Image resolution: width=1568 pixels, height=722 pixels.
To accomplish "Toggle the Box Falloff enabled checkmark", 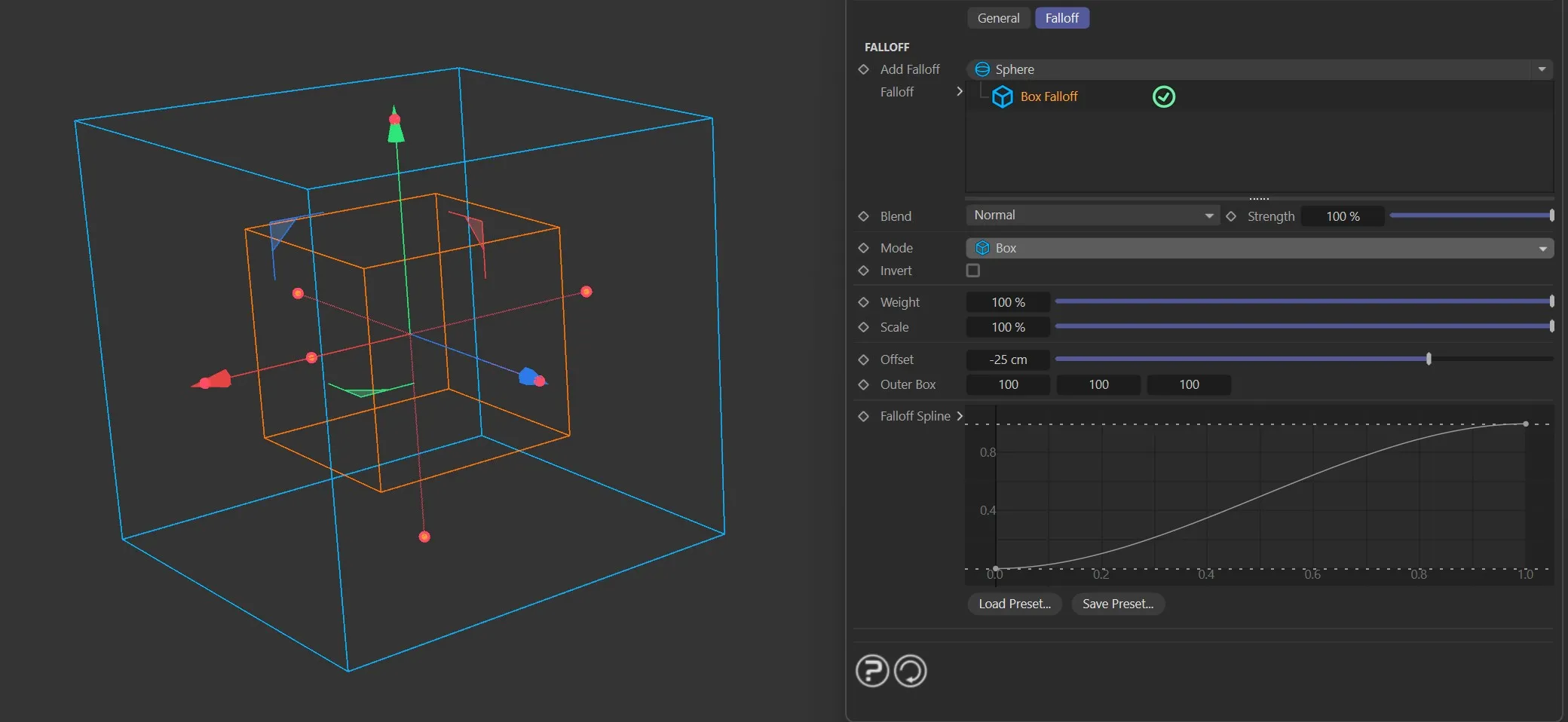I will click(x=1163, y=96).
